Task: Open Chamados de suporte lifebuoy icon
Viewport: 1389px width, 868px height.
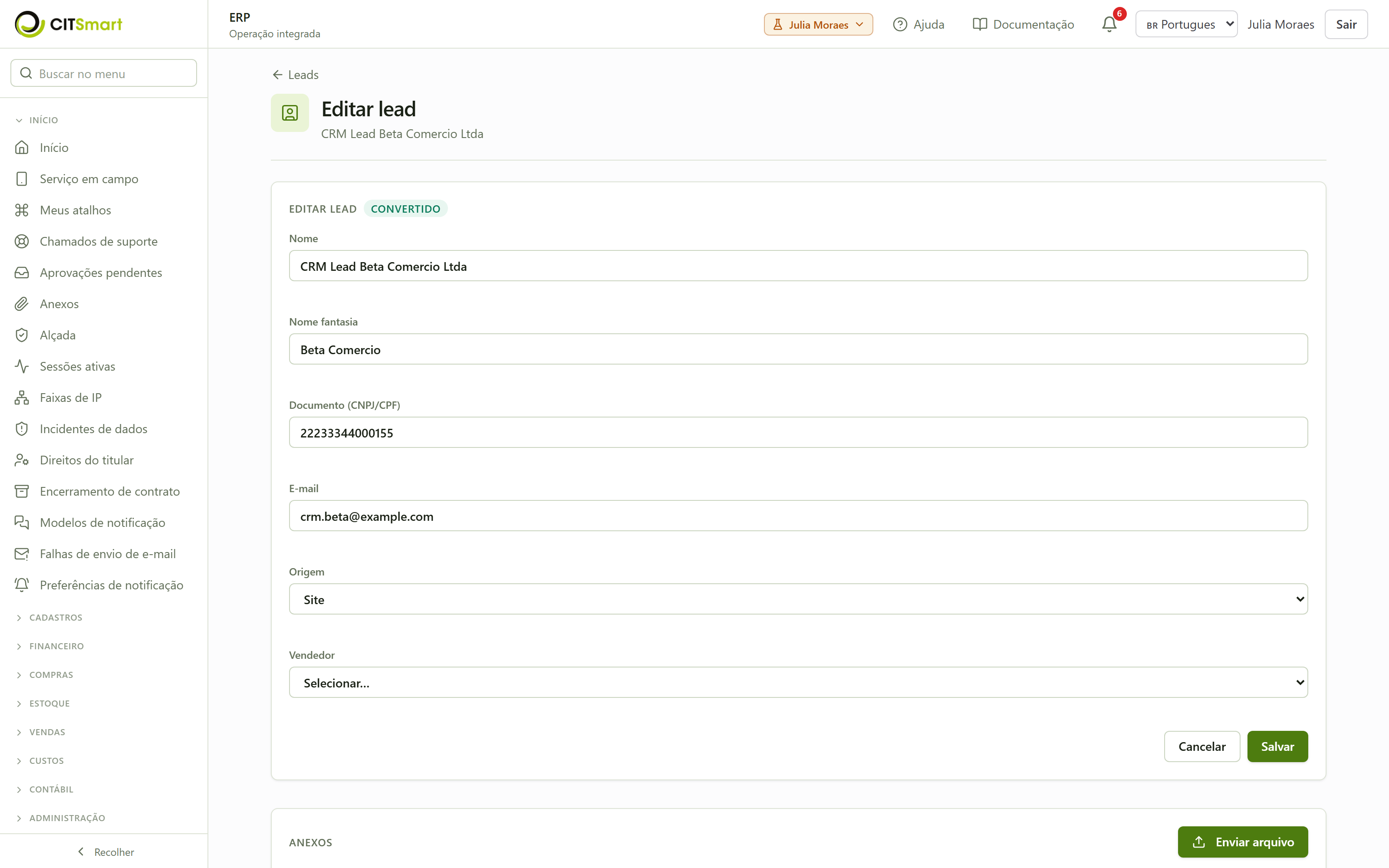Action: click(22, 242)
